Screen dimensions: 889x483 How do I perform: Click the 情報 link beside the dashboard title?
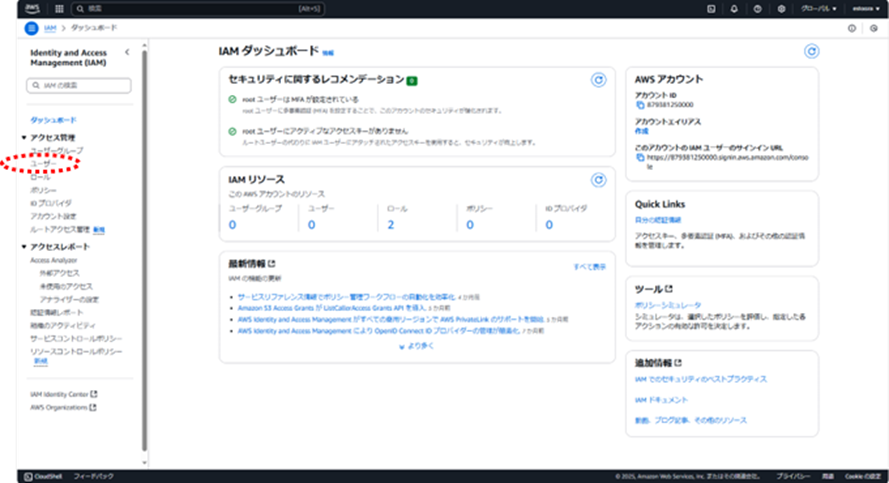tap(328, 53)
